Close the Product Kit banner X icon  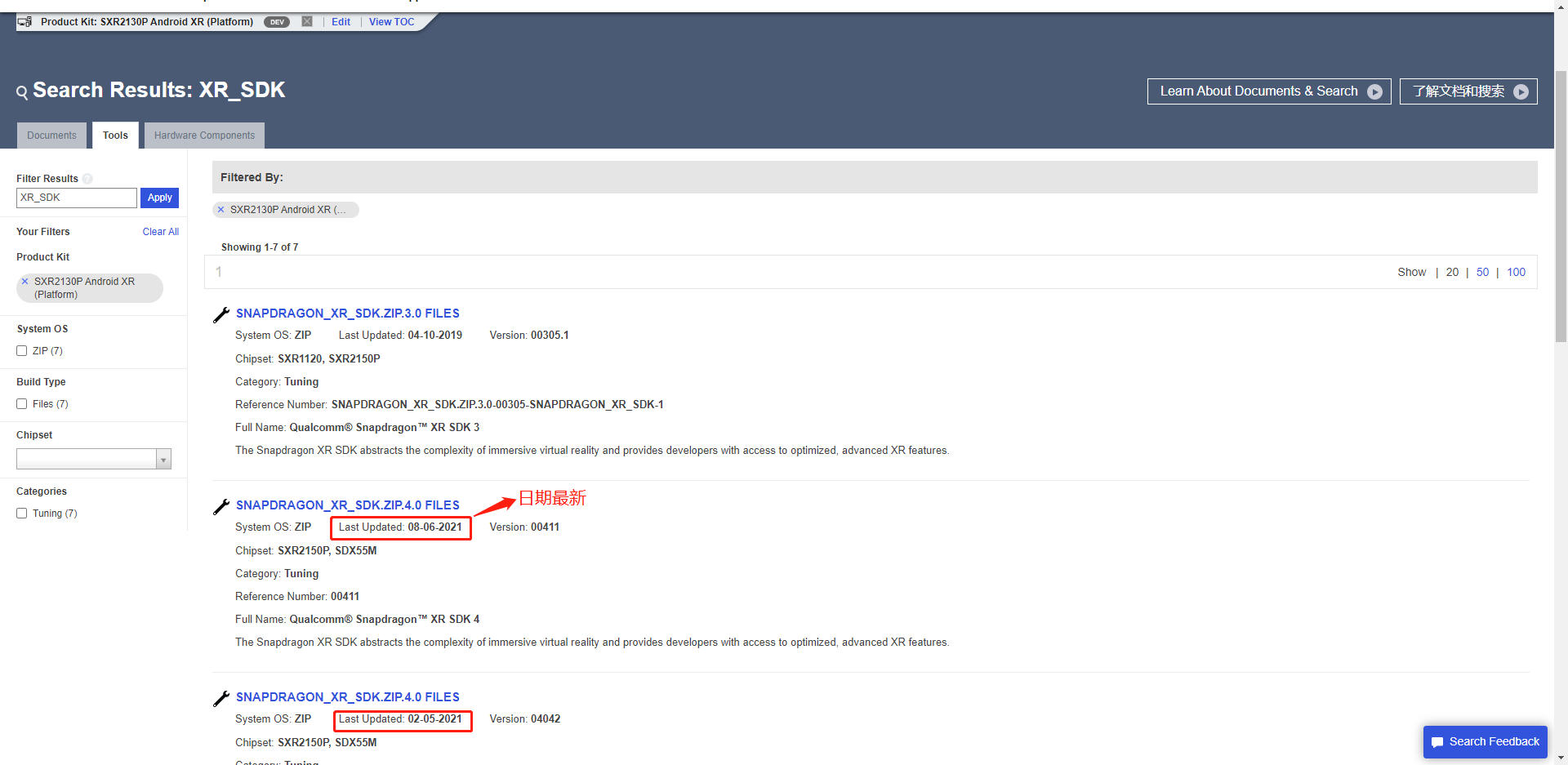point(307,21)
